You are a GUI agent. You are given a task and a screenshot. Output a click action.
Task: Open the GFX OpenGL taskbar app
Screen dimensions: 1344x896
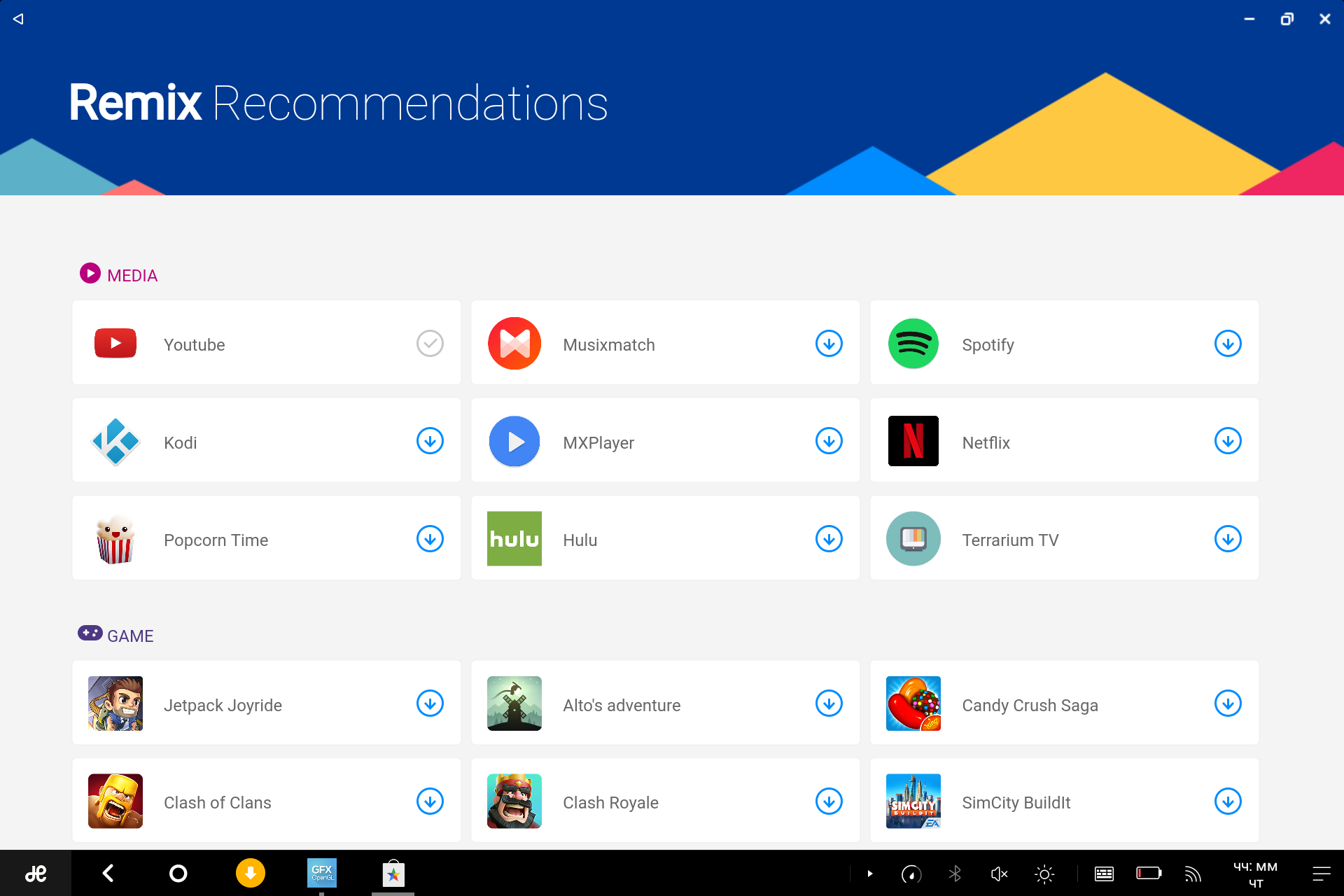tap(322, 874)
